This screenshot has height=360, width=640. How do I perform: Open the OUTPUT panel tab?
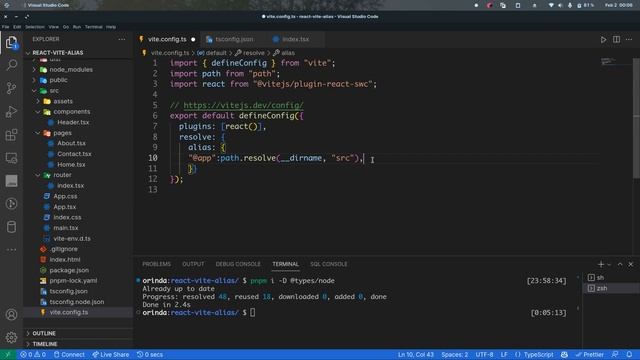pos(193,264)
